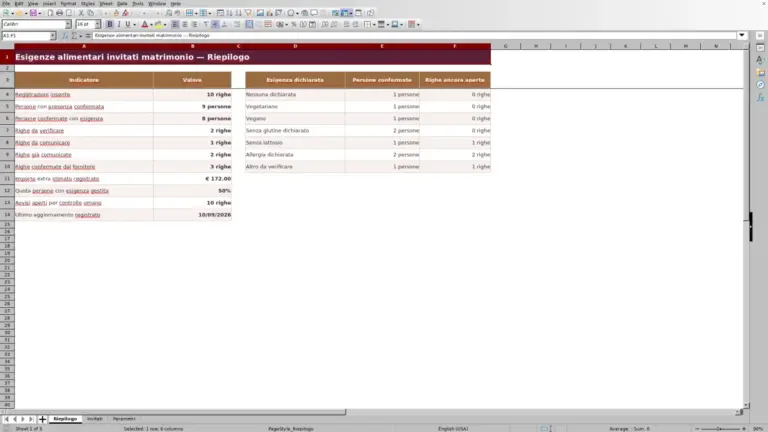Click the Function Wizard fx icon

click(65, 36)
